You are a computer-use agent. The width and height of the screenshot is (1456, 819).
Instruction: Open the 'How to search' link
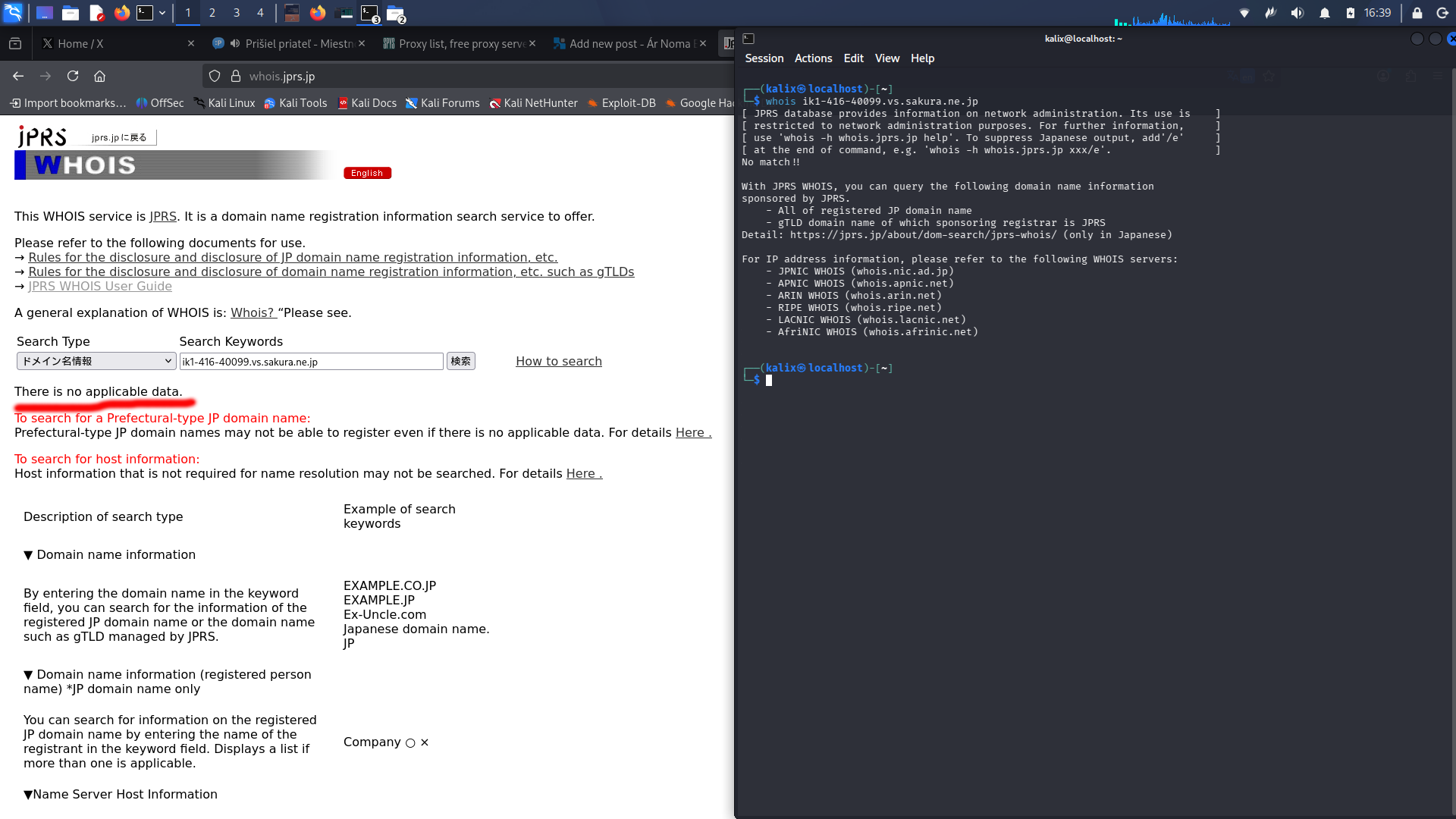coord(559,362)
